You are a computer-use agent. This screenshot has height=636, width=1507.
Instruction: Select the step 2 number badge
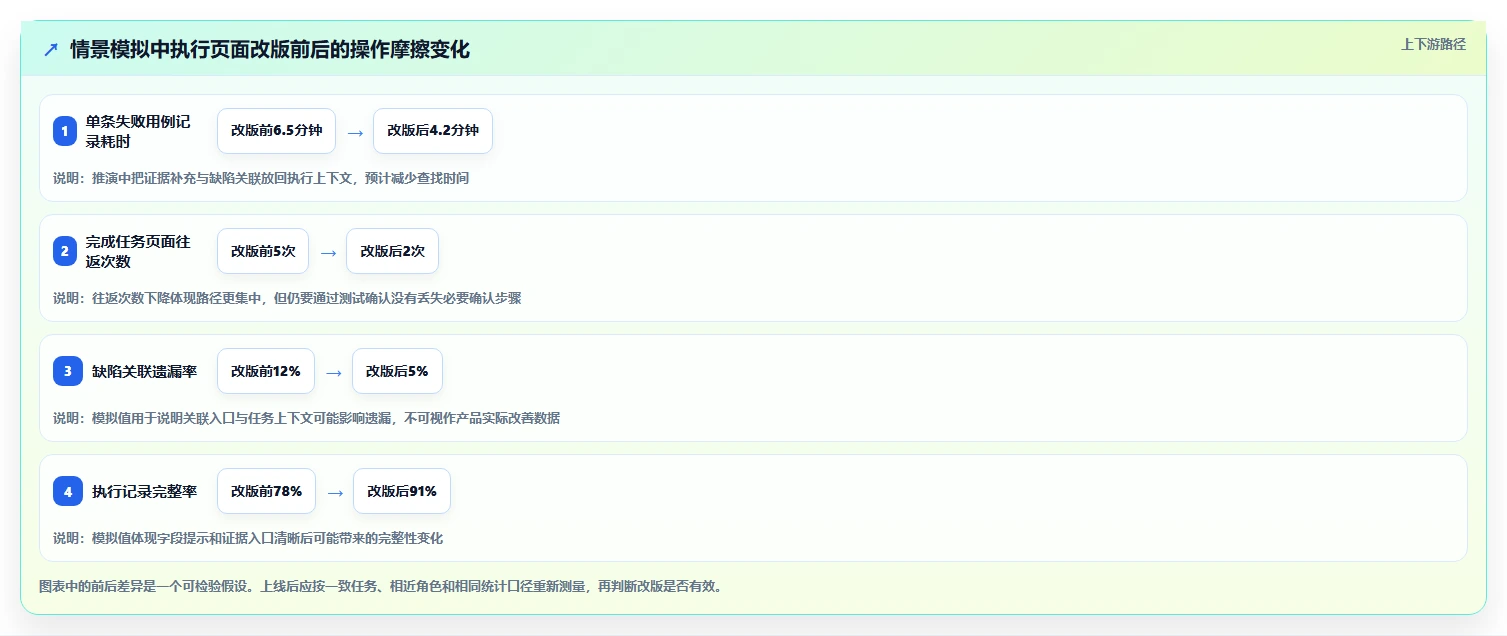click(x=65, y=251)
